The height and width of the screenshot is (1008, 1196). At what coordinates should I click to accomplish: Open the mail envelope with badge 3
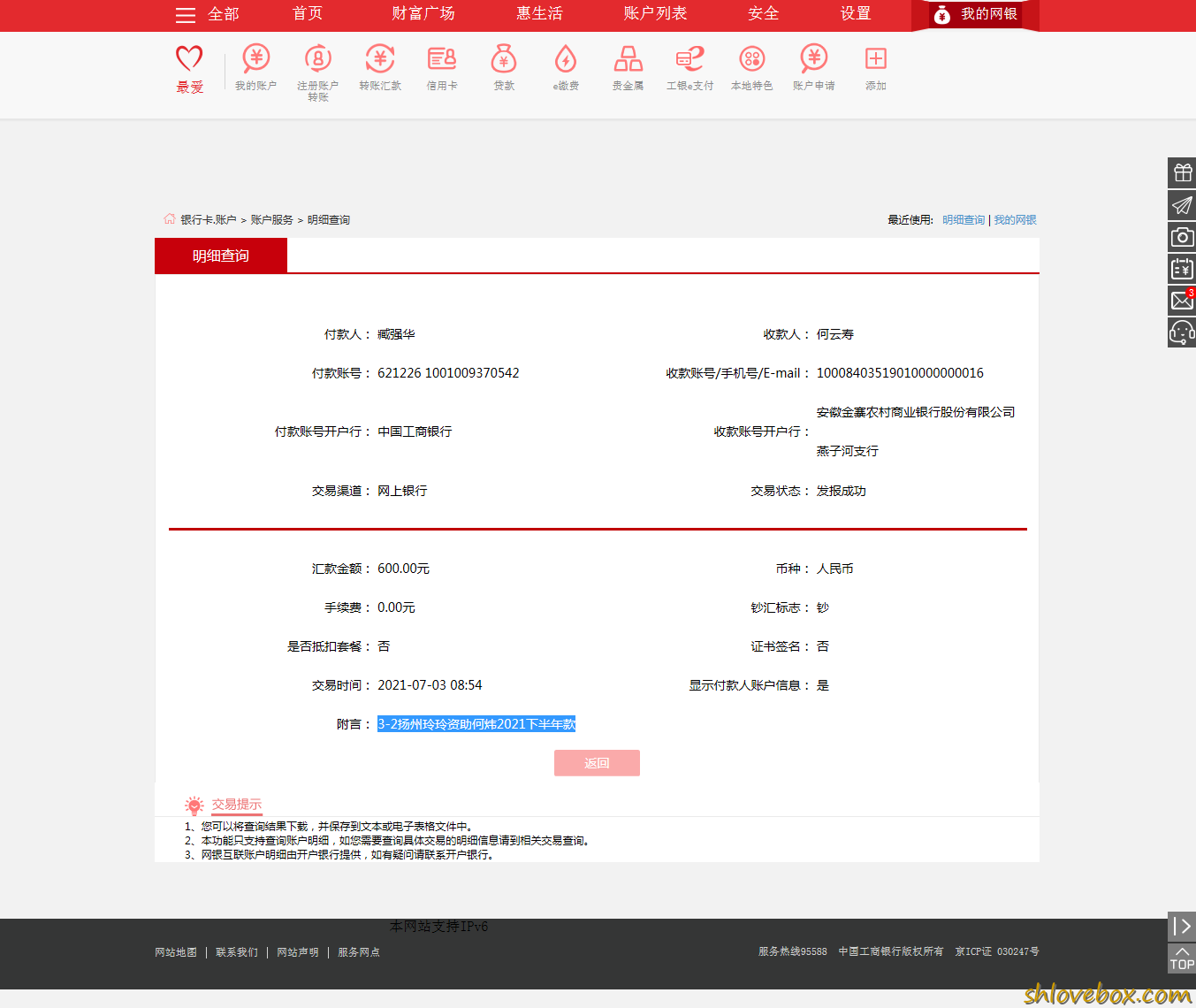pos(1182,301)
